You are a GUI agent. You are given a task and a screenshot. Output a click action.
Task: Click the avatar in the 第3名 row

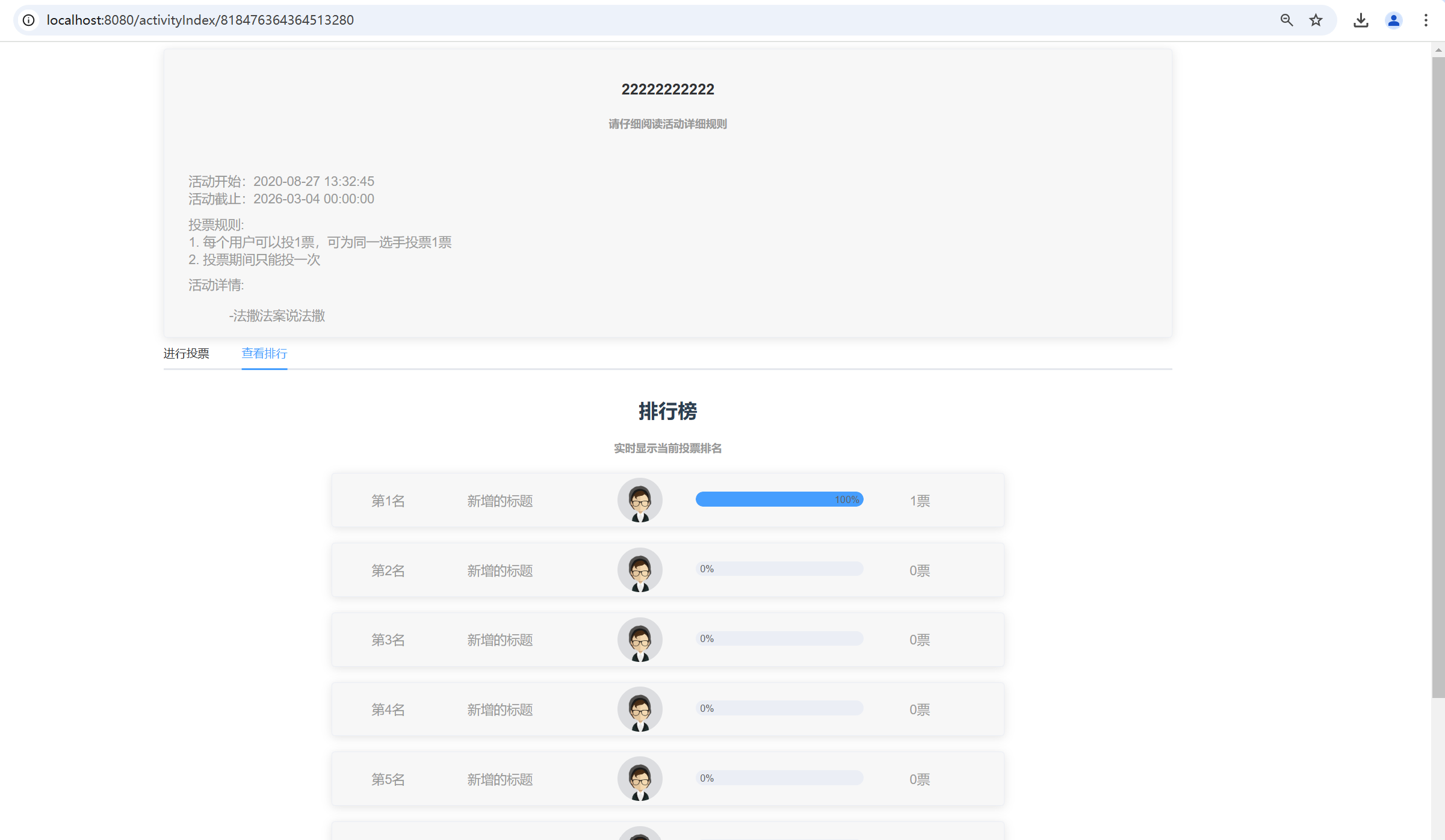640,640
